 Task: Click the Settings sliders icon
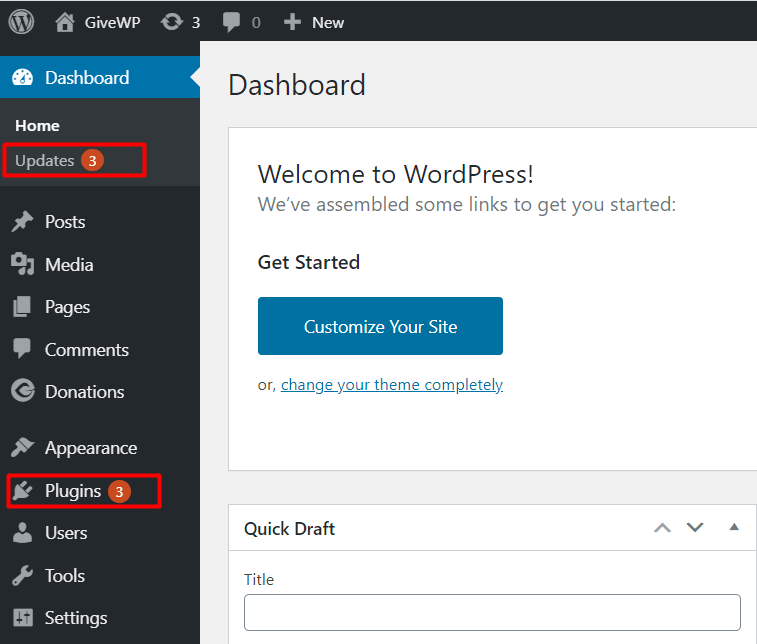point(23,617)
